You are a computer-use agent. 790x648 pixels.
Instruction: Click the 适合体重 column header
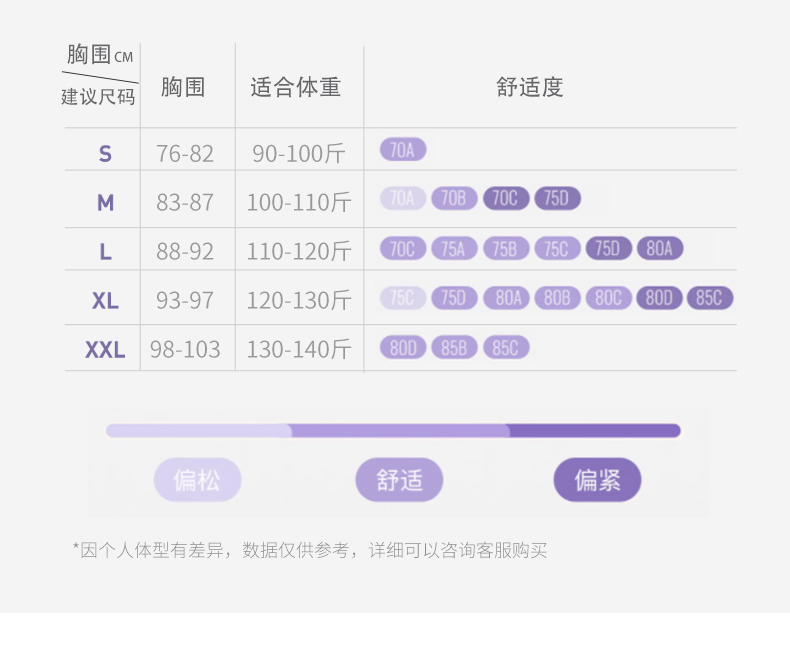(296, 87)
